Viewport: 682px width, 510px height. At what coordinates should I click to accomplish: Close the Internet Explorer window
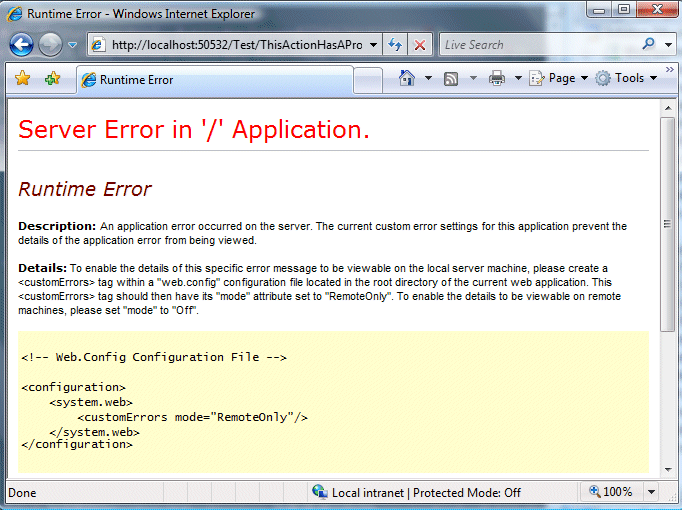pyautogui.click(x=657, y=9)
